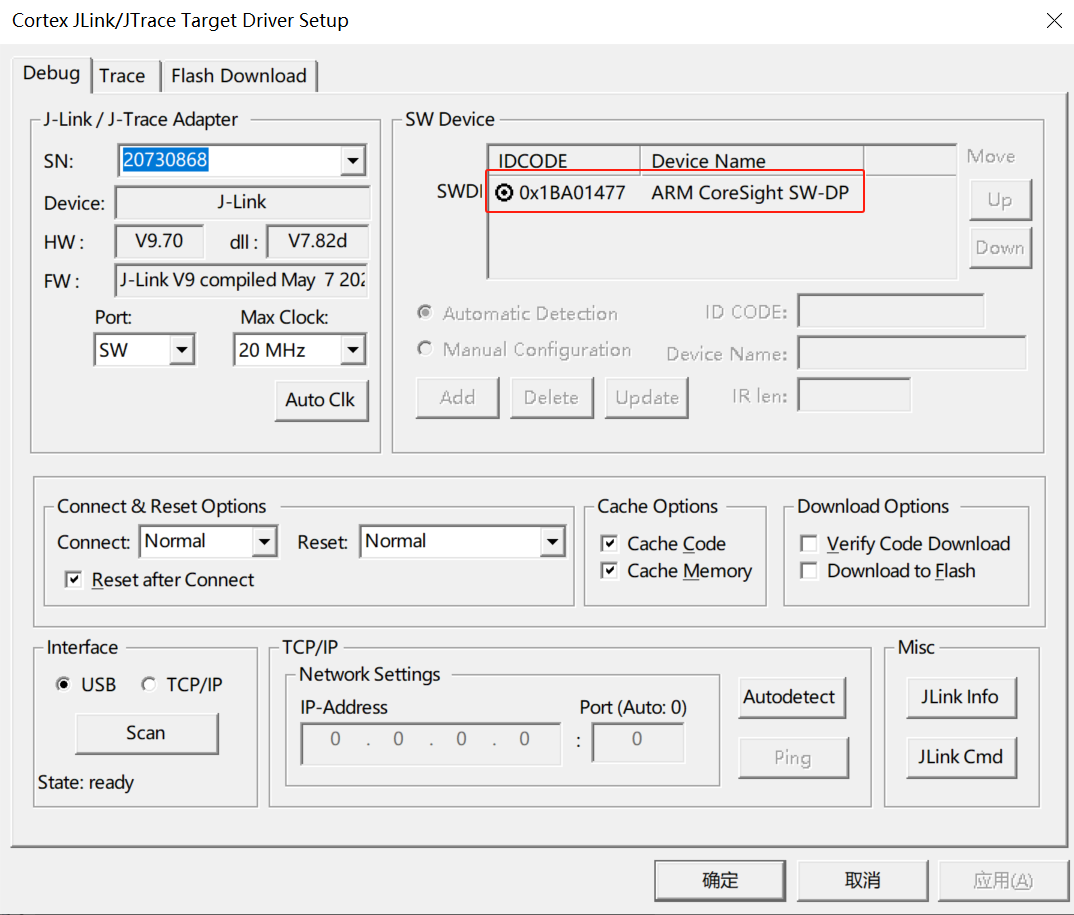Select the TCP/IP interface radio button
Screen dimensions: 1074x915
click(x=149, y=684)
